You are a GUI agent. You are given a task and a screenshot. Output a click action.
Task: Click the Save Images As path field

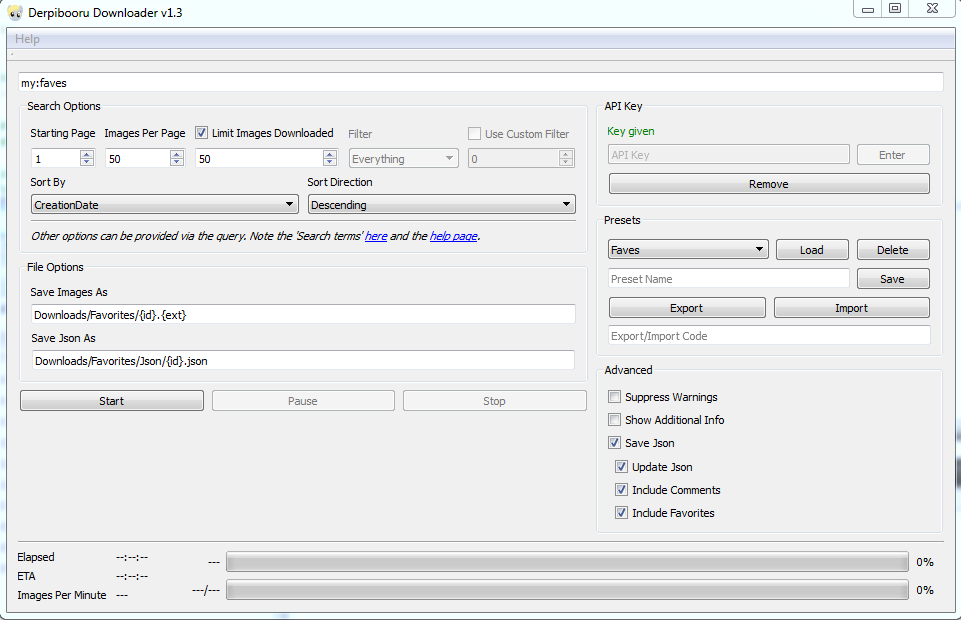tap(303, 314)
